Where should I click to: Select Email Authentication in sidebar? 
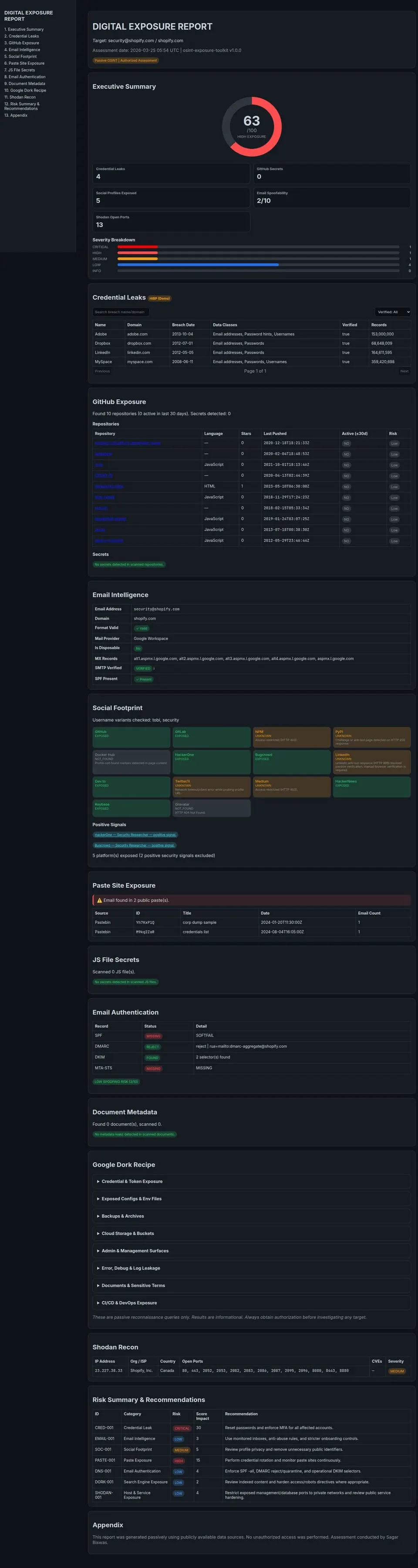tap(25, 77)
